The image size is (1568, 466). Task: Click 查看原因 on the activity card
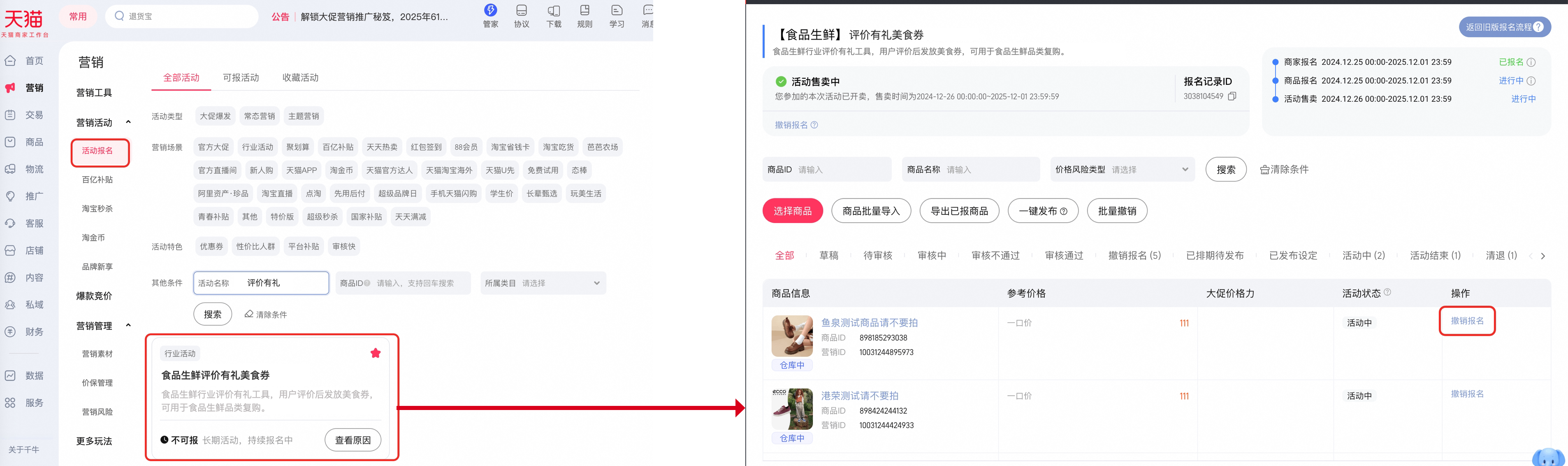pos(353,440)
